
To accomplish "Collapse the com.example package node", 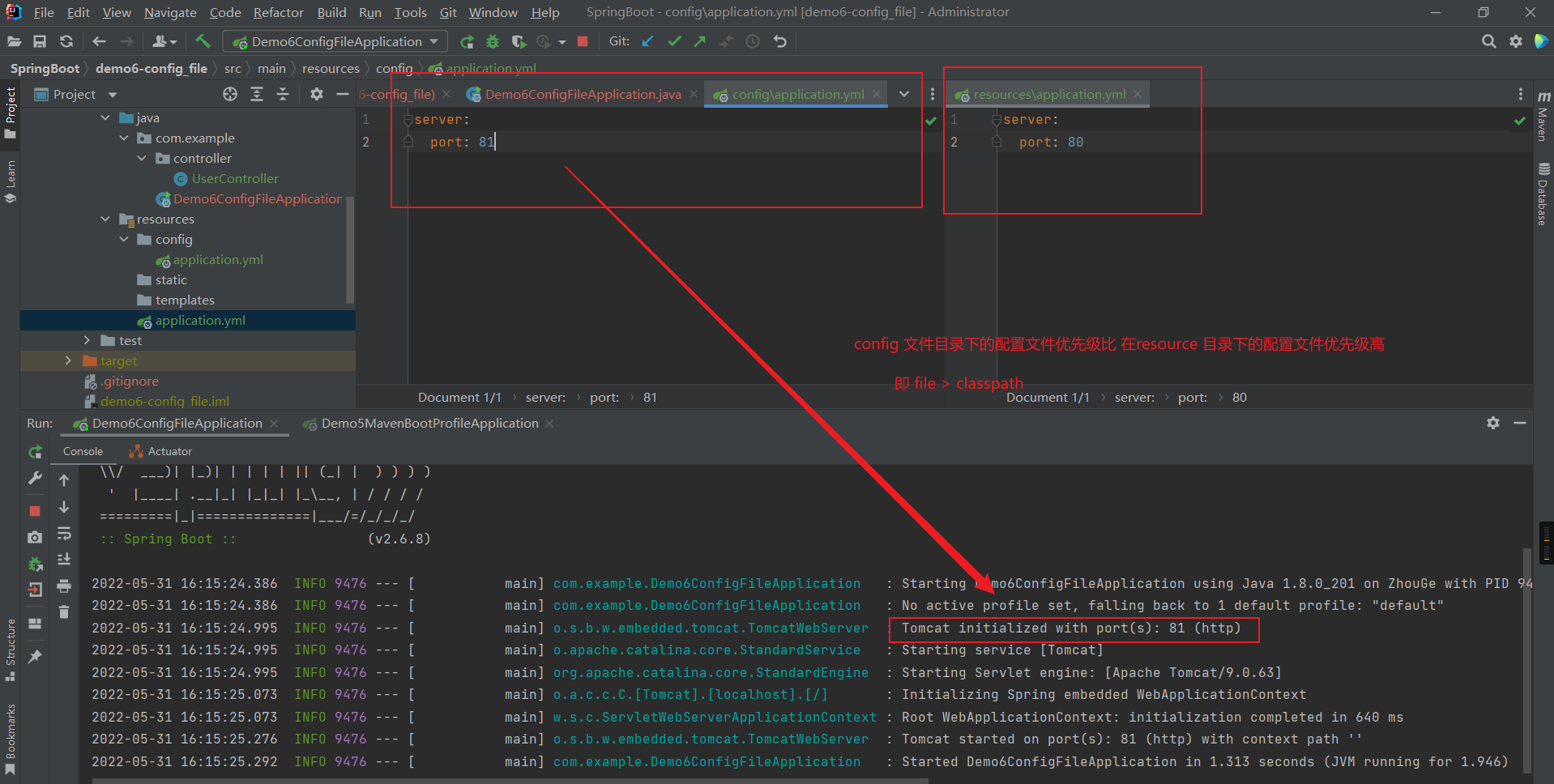I will coord(124,138).
